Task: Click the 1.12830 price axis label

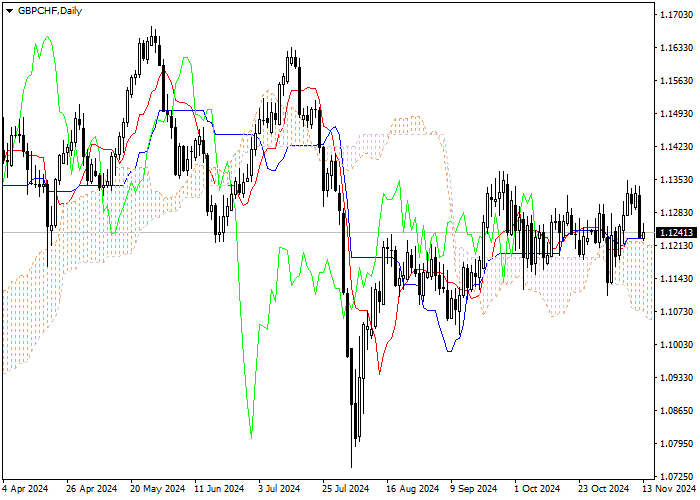Action: 676,213
